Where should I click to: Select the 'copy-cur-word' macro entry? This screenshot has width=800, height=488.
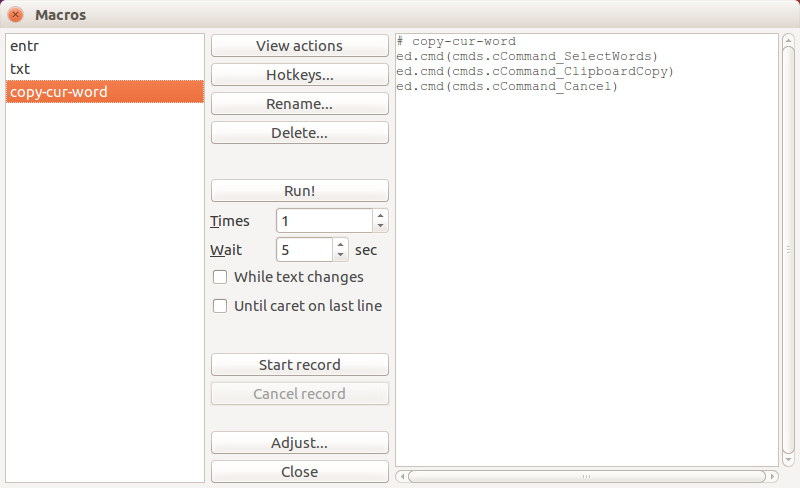(59, 92)
